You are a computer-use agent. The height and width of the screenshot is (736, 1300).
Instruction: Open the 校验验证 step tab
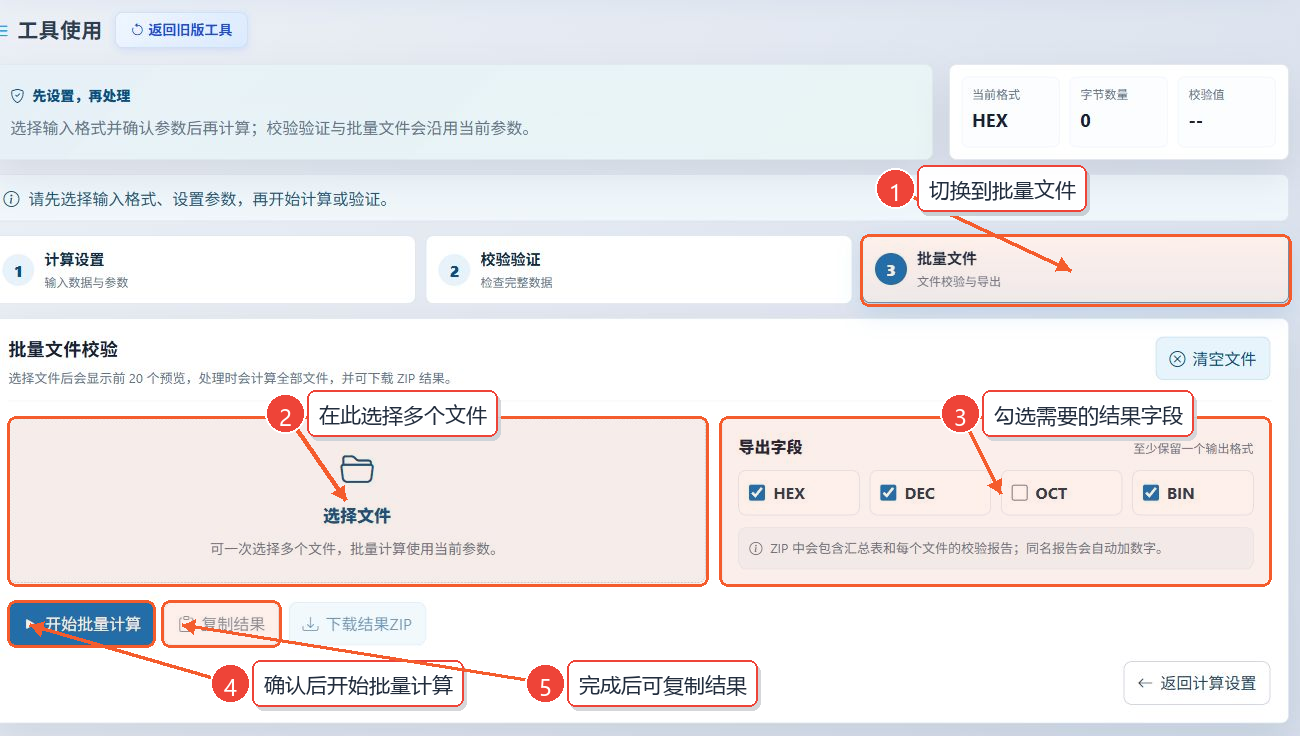[x=639, y=270]
